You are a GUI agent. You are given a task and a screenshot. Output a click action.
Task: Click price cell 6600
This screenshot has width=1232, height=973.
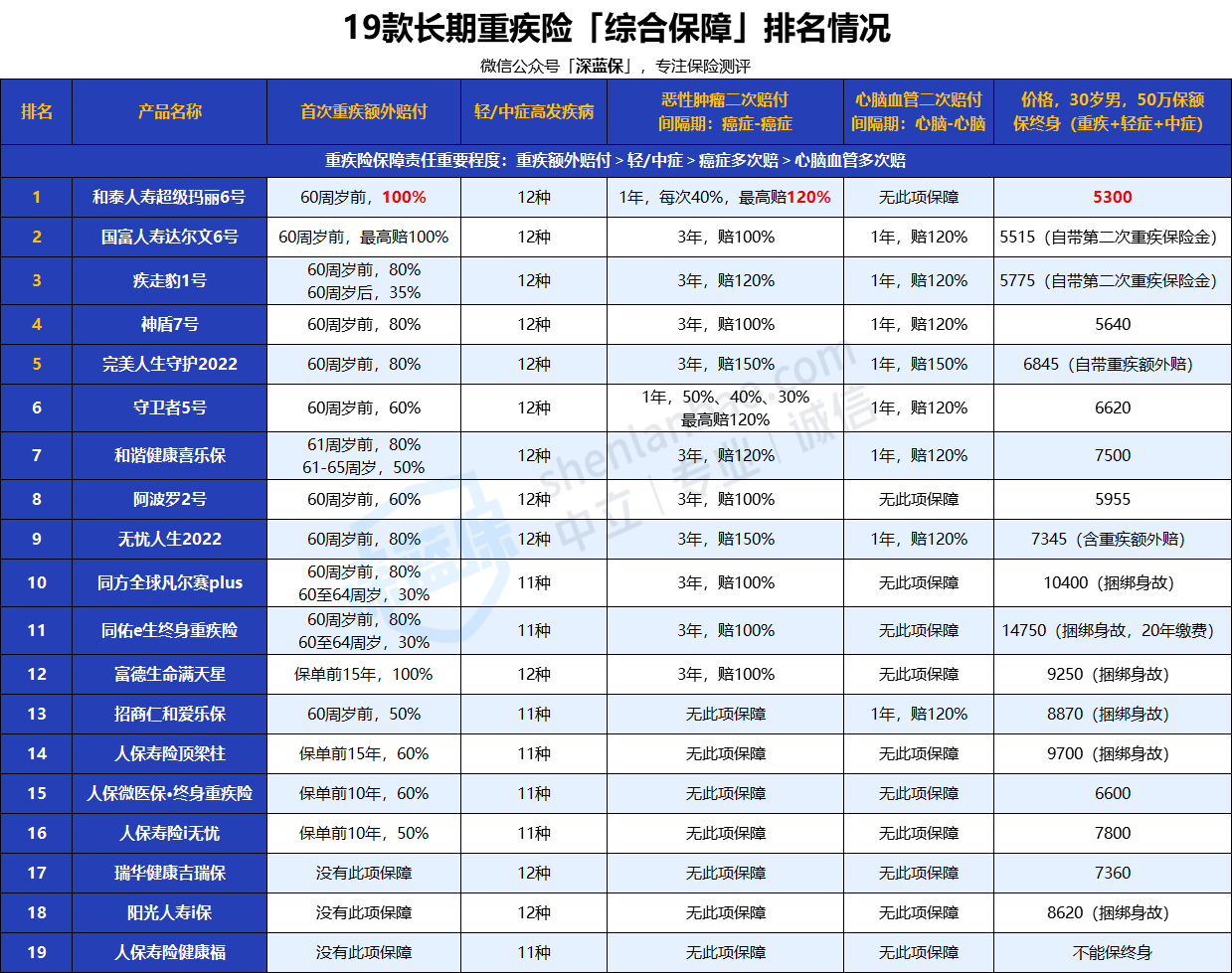click(1113, 793)
